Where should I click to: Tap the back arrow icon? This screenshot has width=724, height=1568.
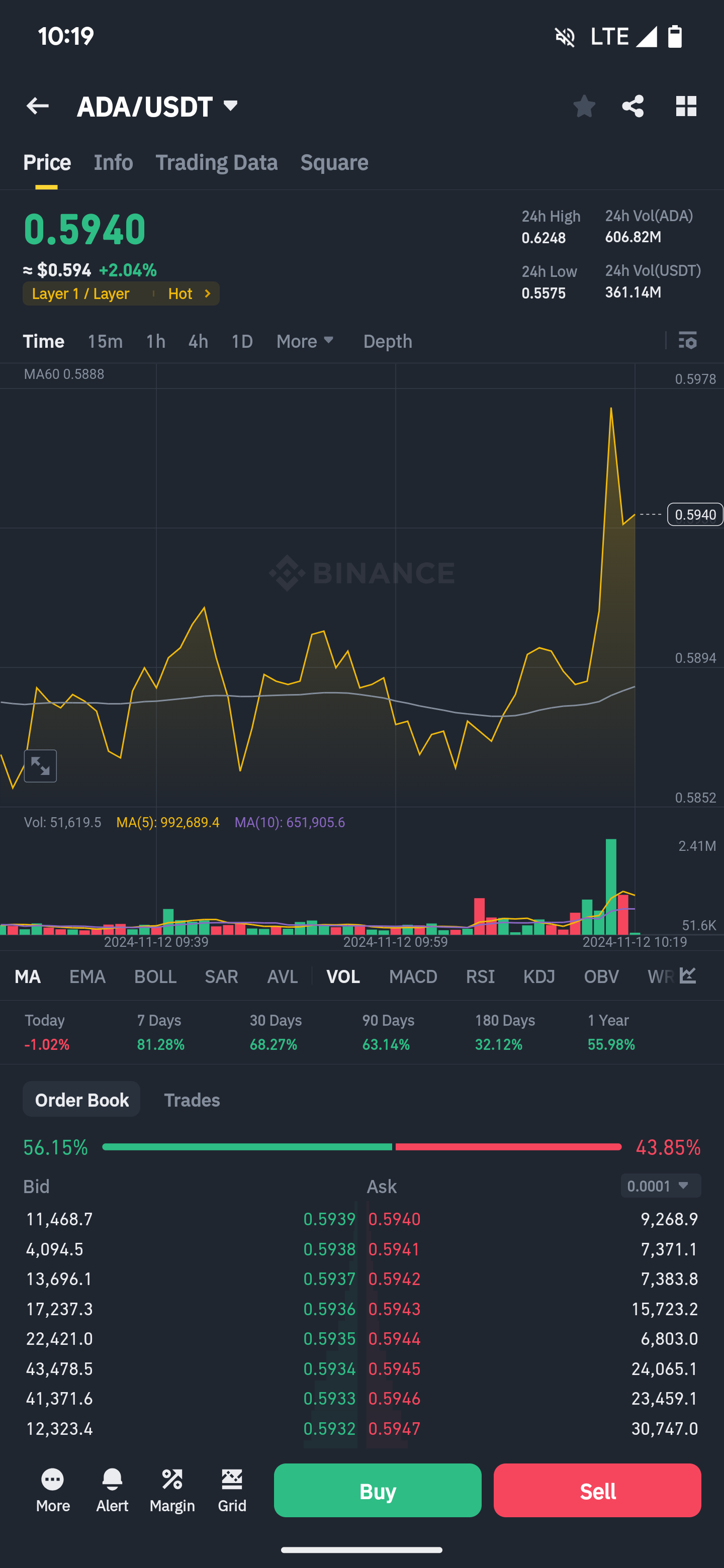[x=38, y=106]
